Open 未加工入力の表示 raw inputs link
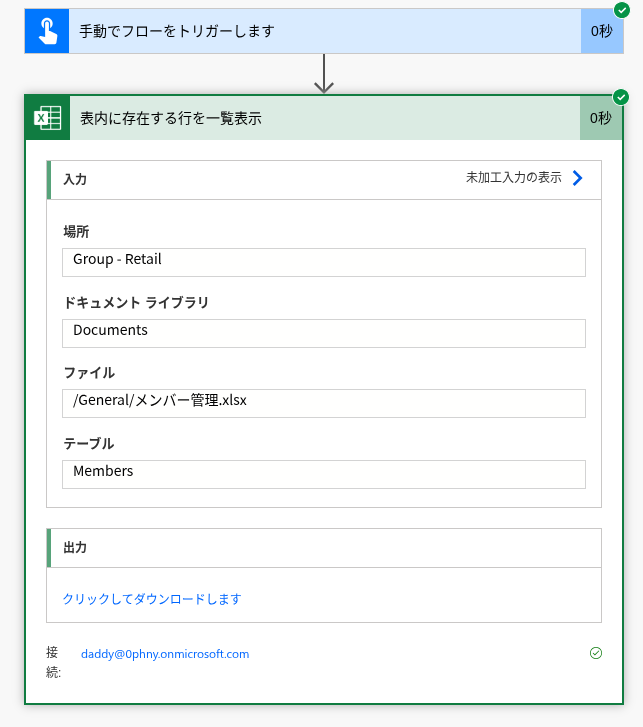The image size is (643, 727). [514, 177]
